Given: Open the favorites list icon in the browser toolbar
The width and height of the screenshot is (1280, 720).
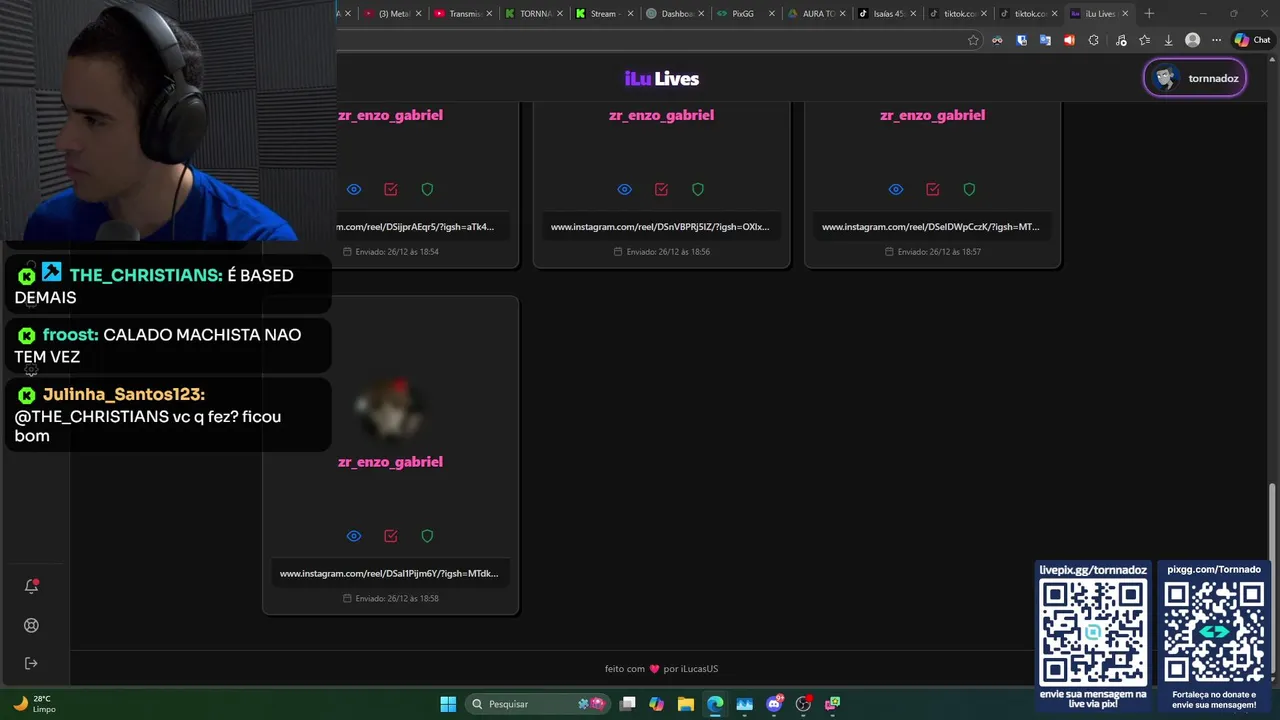Looking at the screenshot, I should pos(1144,40).
